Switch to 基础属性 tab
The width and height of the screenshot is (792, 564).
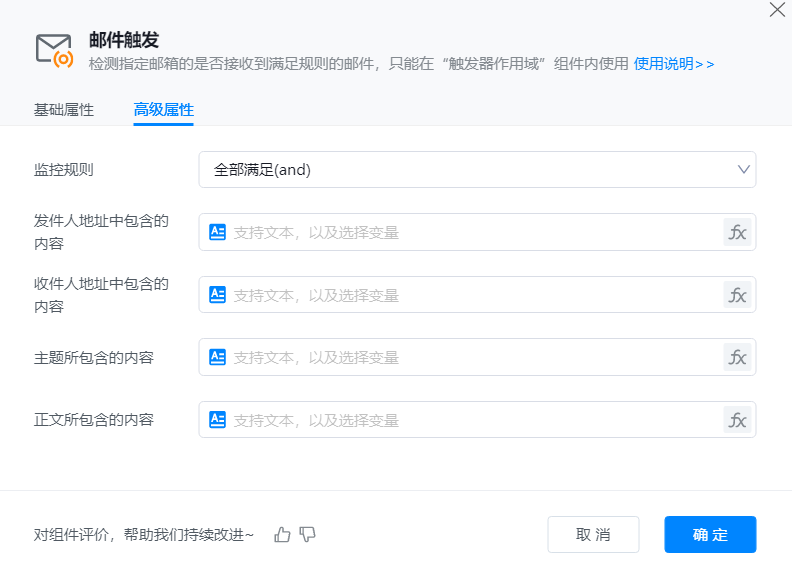64,110
